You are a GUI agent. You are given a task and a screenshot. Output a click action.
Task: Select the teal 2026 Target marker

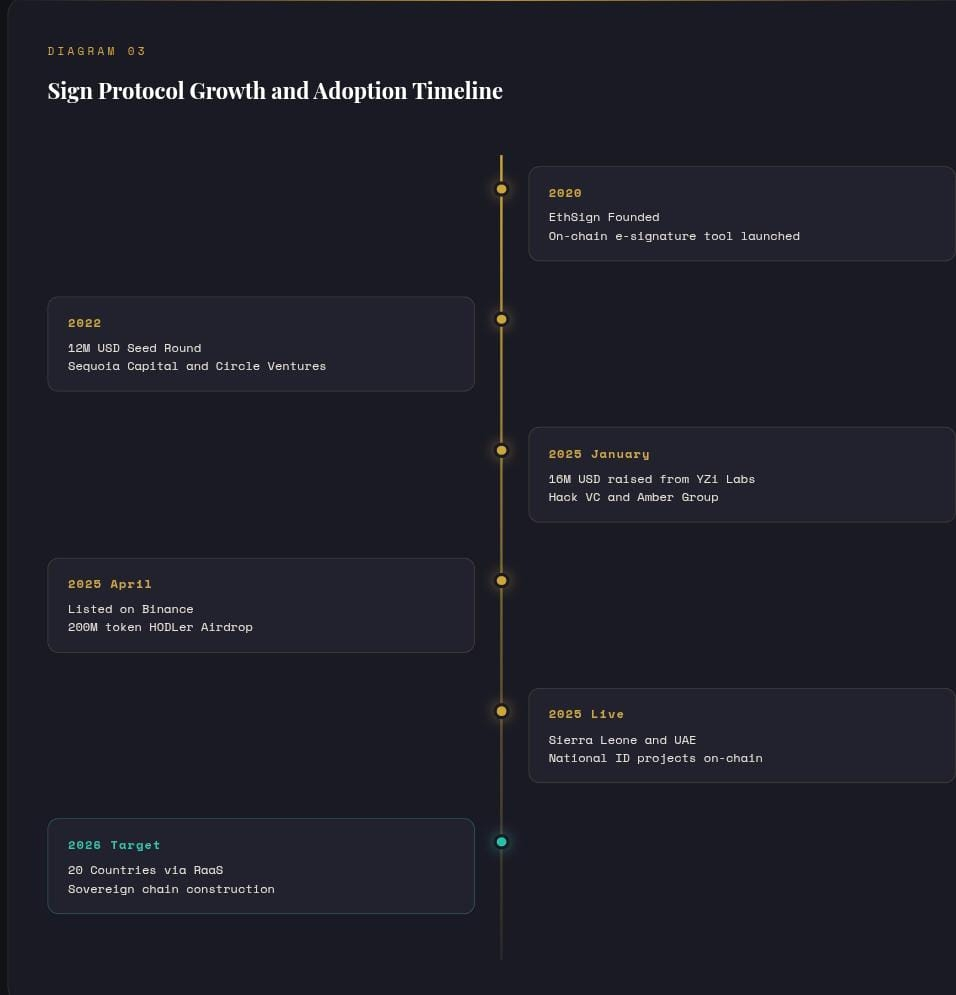[502, 842]
